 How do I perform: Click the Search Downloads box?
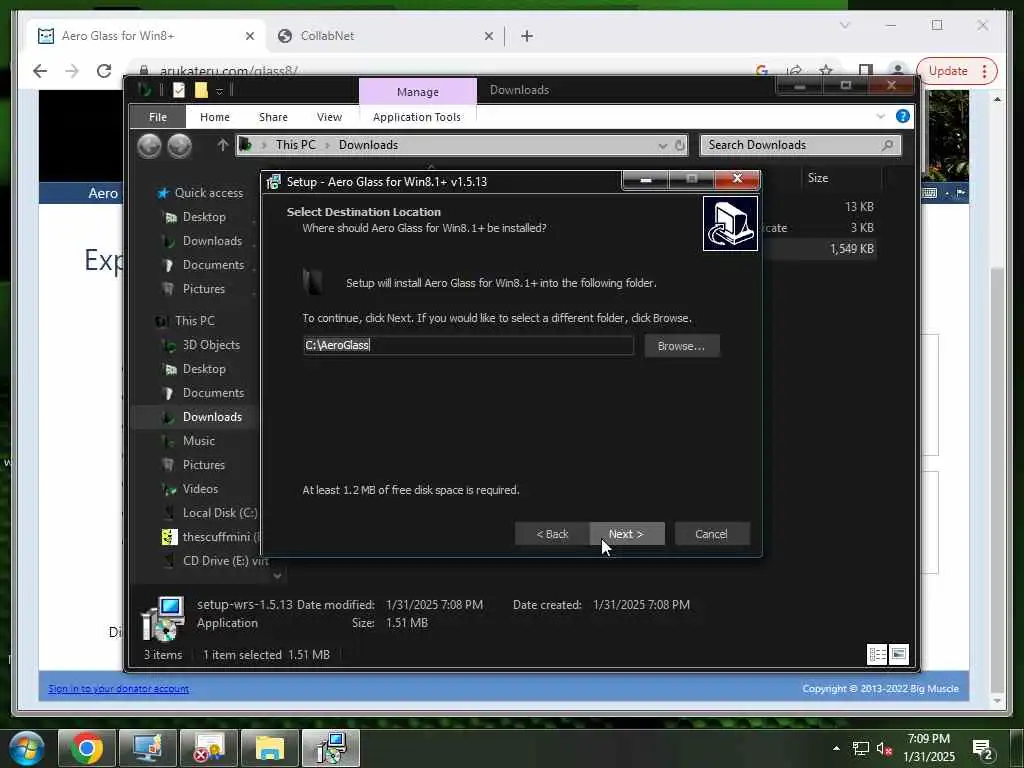click(x=801, y=145)
